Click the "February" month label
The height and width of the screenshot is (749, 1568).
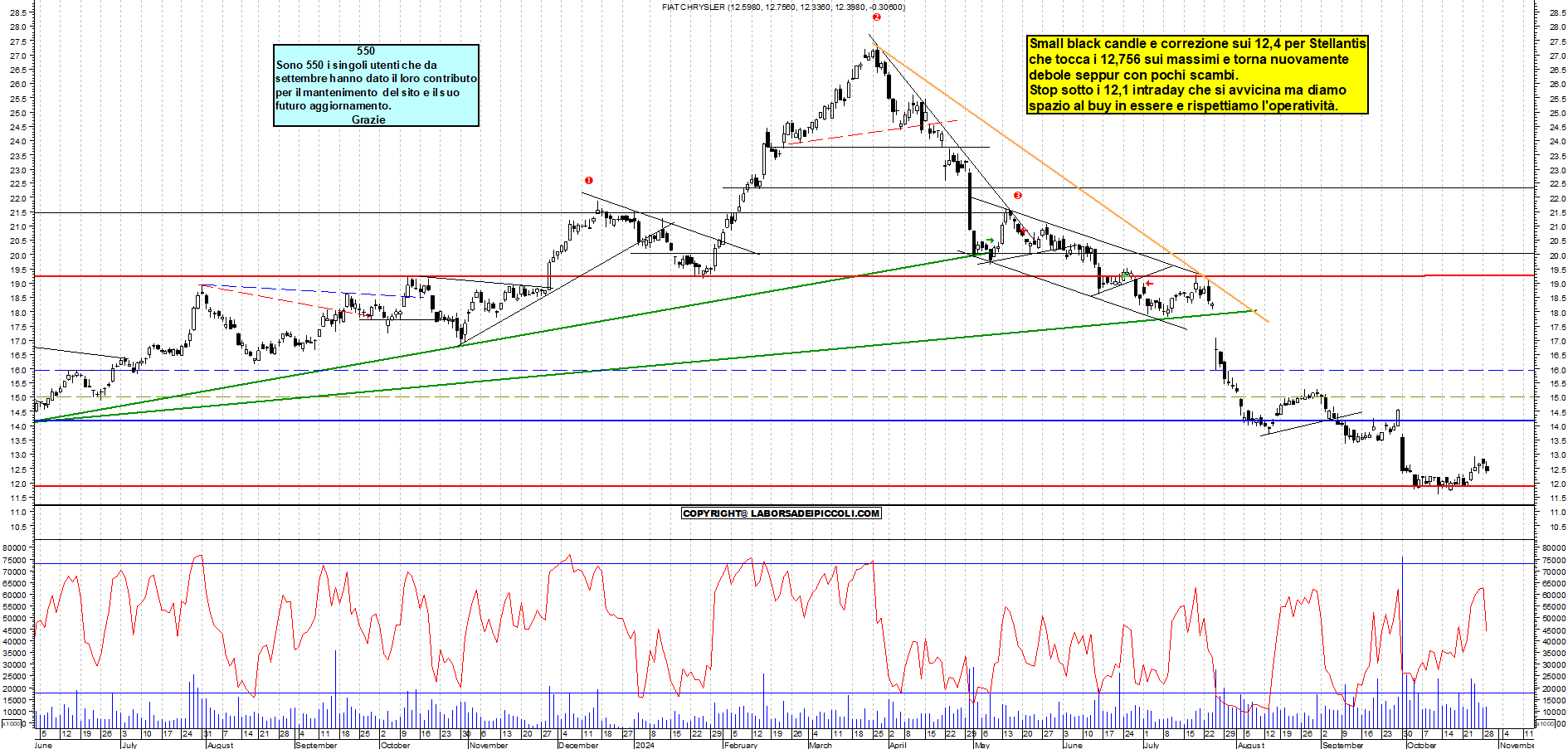[741, 745]
